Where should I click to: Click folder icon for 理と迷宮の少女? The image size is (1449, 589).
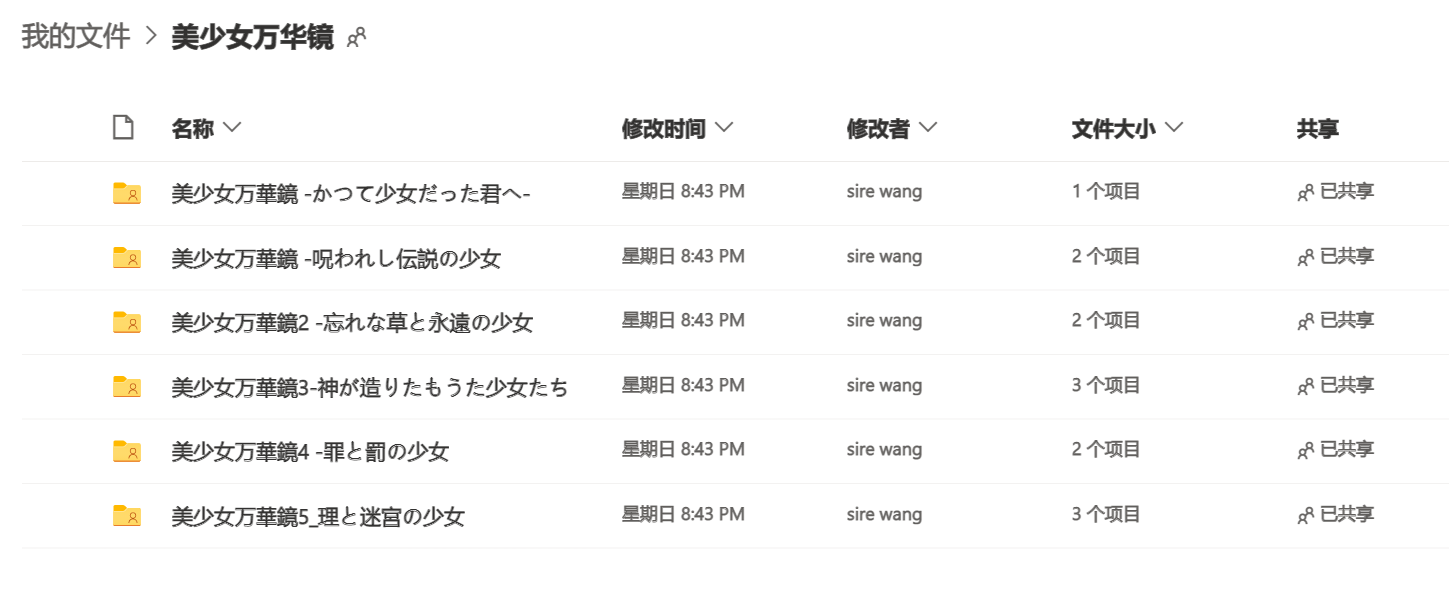coord(127,516)
